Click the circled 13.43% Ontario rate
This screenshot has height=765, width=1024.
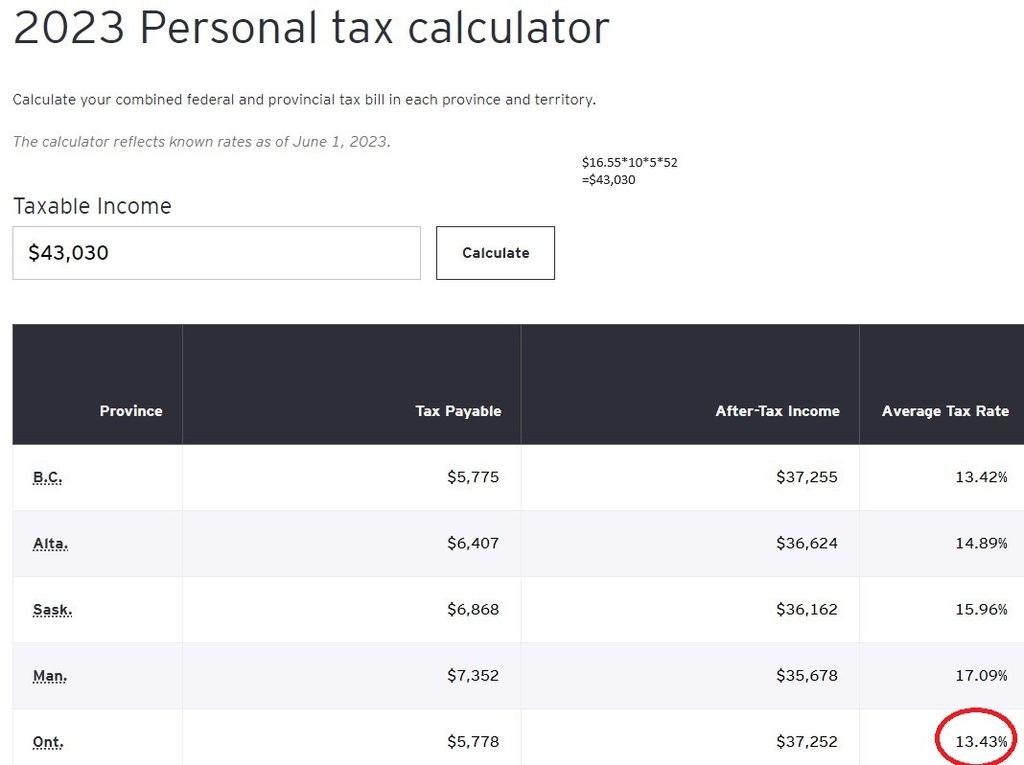(981, 742)
